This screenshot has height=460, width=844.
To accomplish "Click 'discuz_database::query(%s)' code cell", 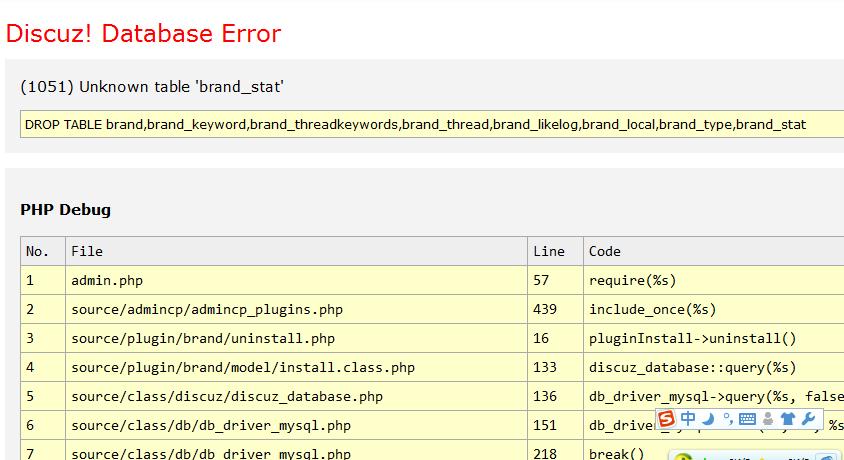I will 714,367.
